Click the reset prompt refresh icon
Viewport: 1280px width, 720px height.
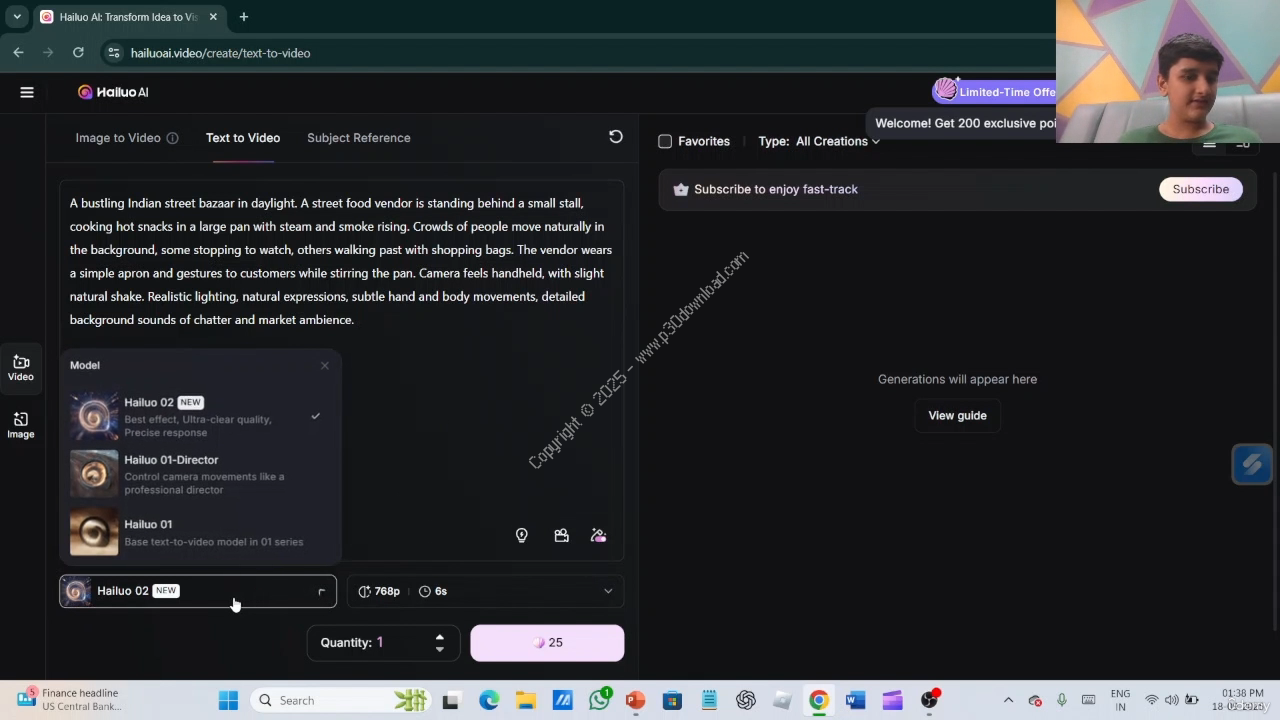click(616, 137)
